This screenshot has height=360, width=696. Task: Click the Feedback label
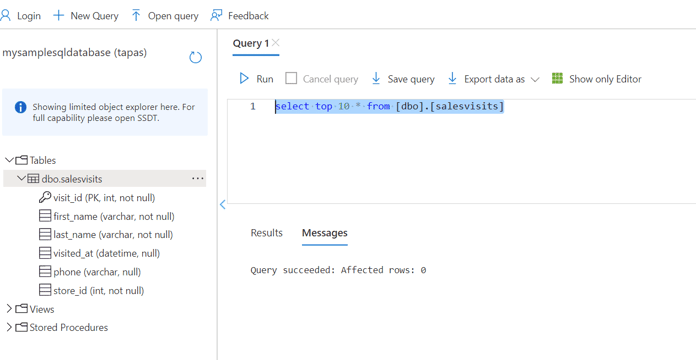tap(248, 16)
